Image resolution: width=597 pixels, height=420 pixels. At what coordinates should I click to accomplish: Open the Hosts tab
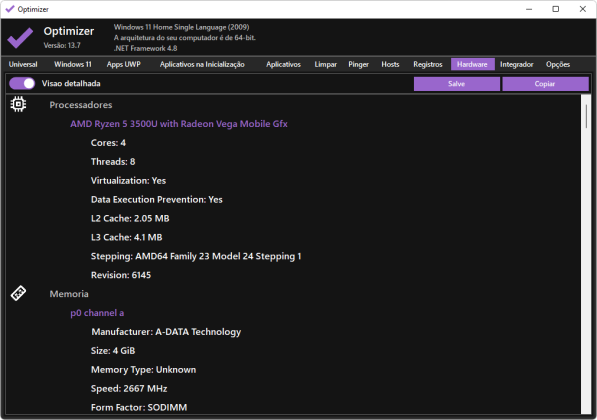[390, 64]
